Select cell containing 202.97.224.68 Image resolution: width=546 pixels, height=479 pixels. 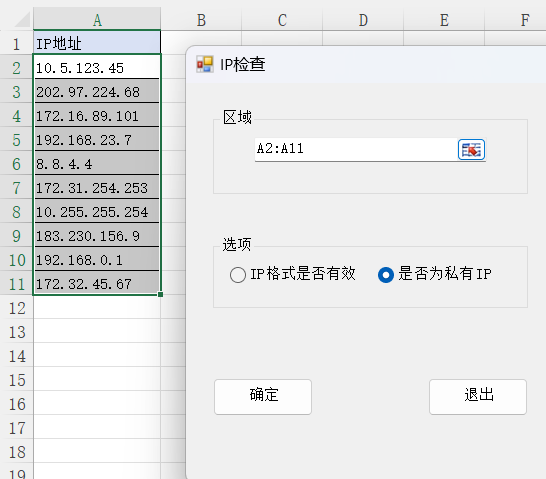pos(97,92)
